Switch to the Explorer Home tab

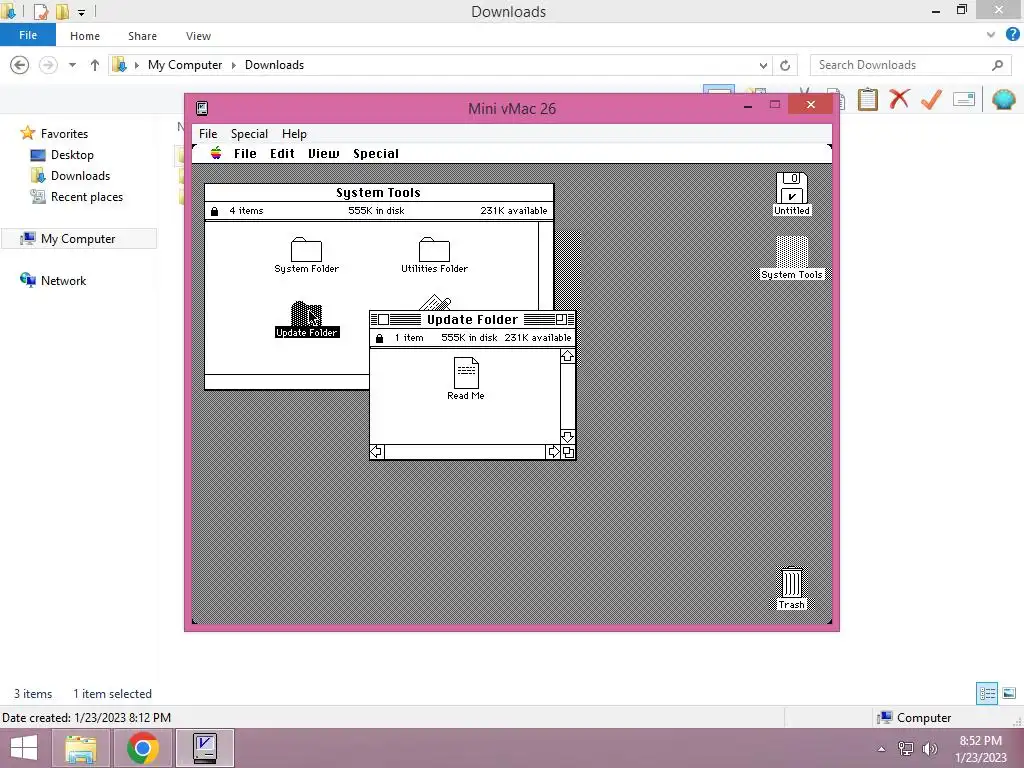click(85, 36)
